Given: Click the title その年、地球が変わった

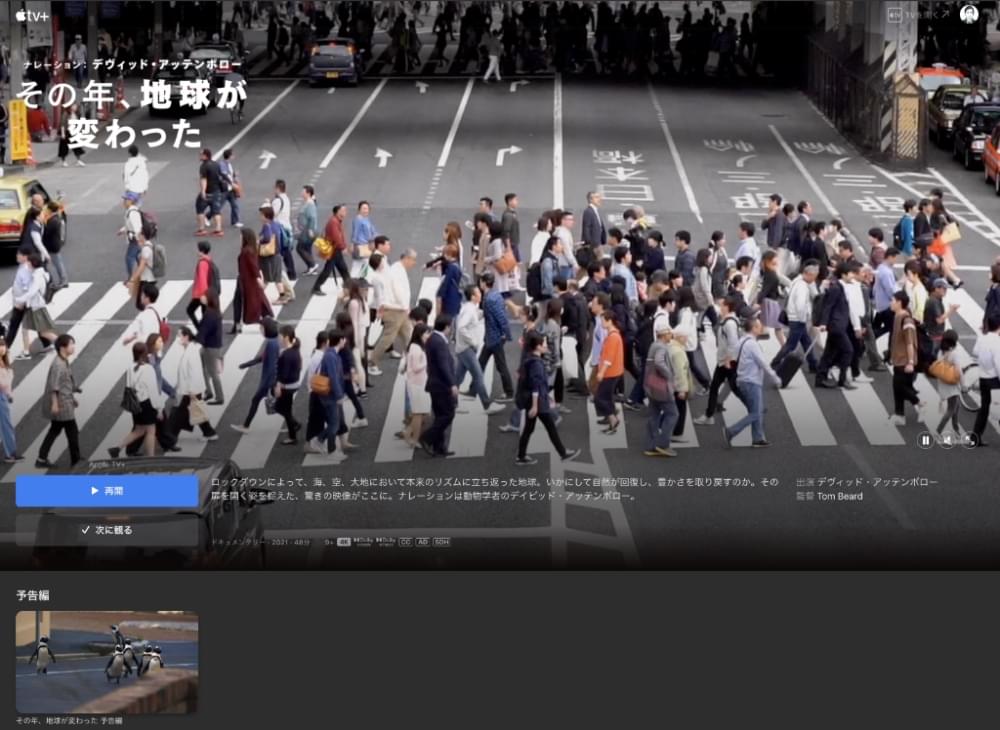Looking at the screenshot, I should click(130, 113).
